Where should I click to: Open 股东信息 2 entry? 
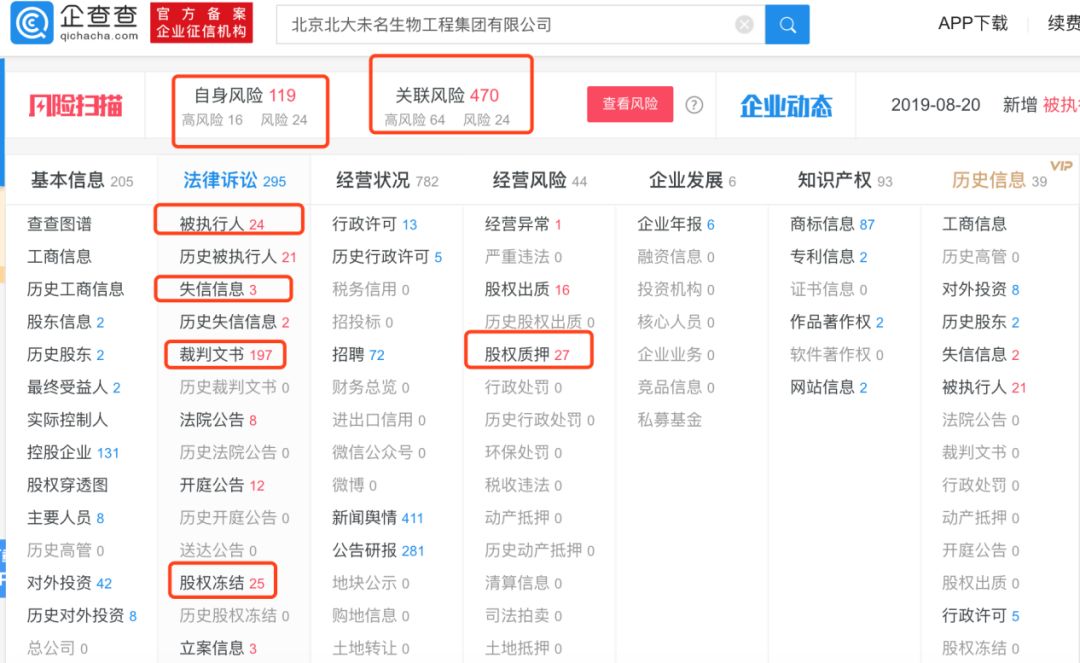coord(65,322)
